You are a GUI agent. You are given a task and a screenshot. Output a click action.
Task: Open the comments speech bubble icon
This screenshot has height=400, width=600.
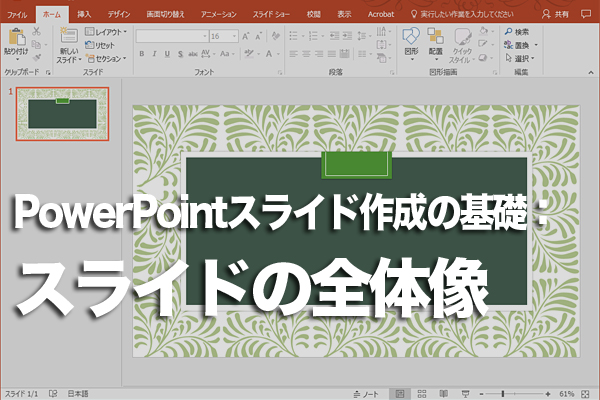click(585, 14)
